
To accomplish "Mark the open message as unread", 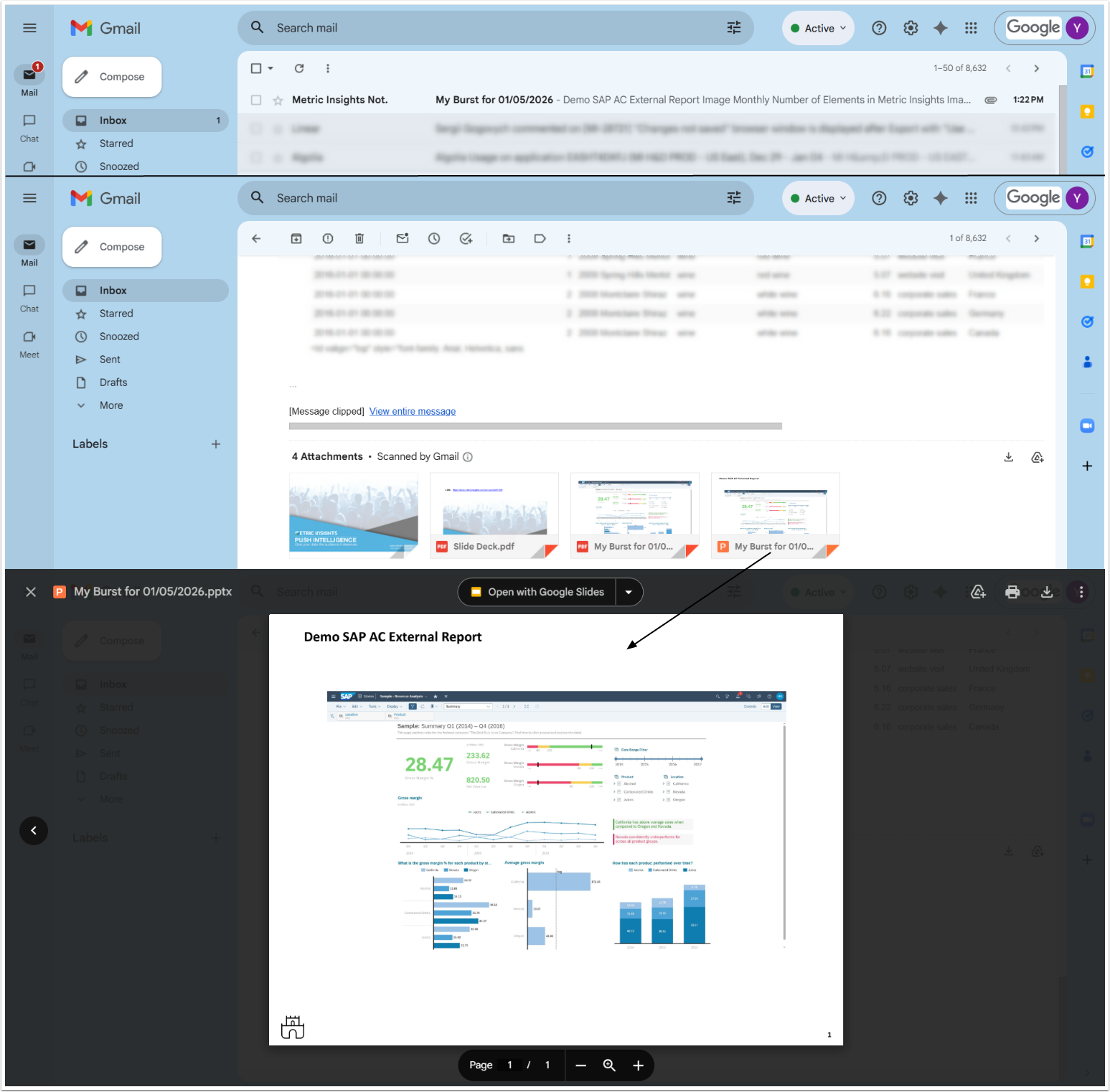I will pyautogui.click(x=403, y=238).
